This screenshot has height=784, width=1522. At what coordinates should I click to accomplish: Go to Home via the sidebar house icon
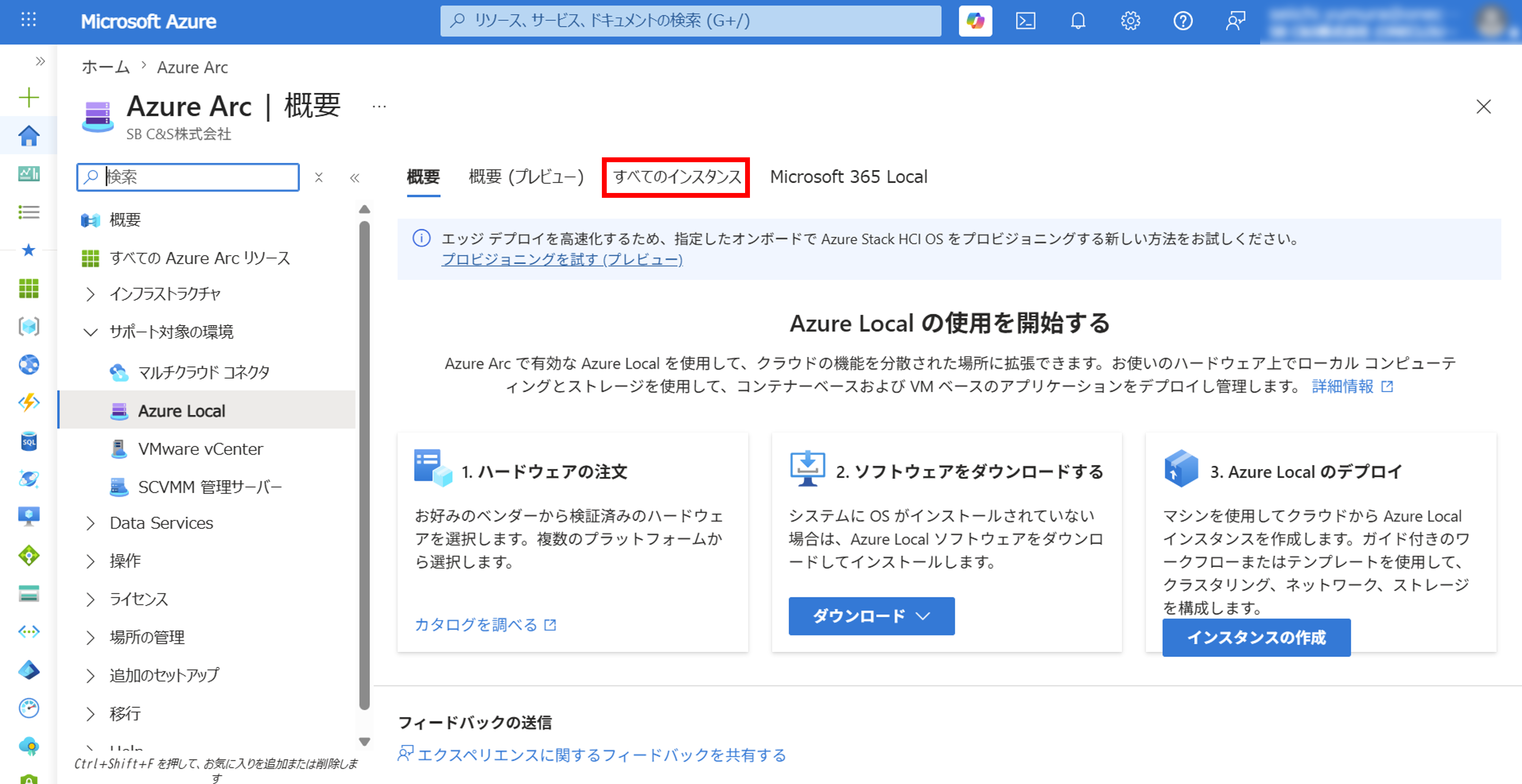(x=28, y=136)
